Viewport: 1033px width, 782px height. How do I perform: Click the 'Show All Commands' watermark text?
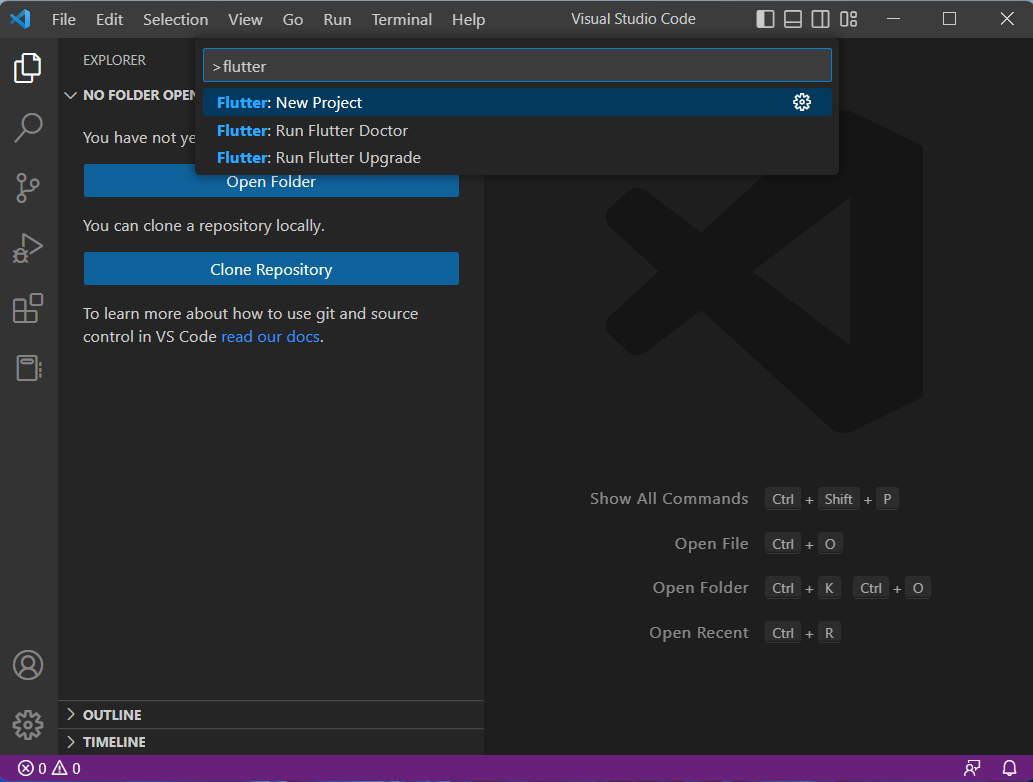[x=669, y=499]
